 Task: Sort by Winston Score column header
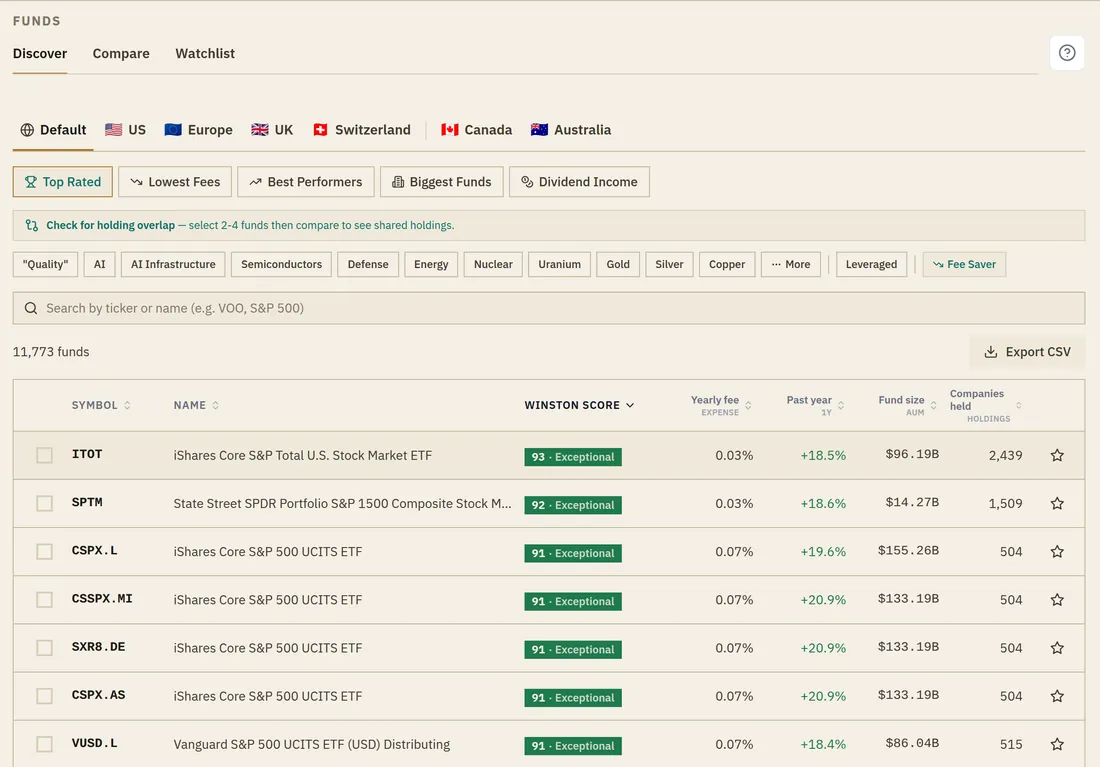click(579, 405)
